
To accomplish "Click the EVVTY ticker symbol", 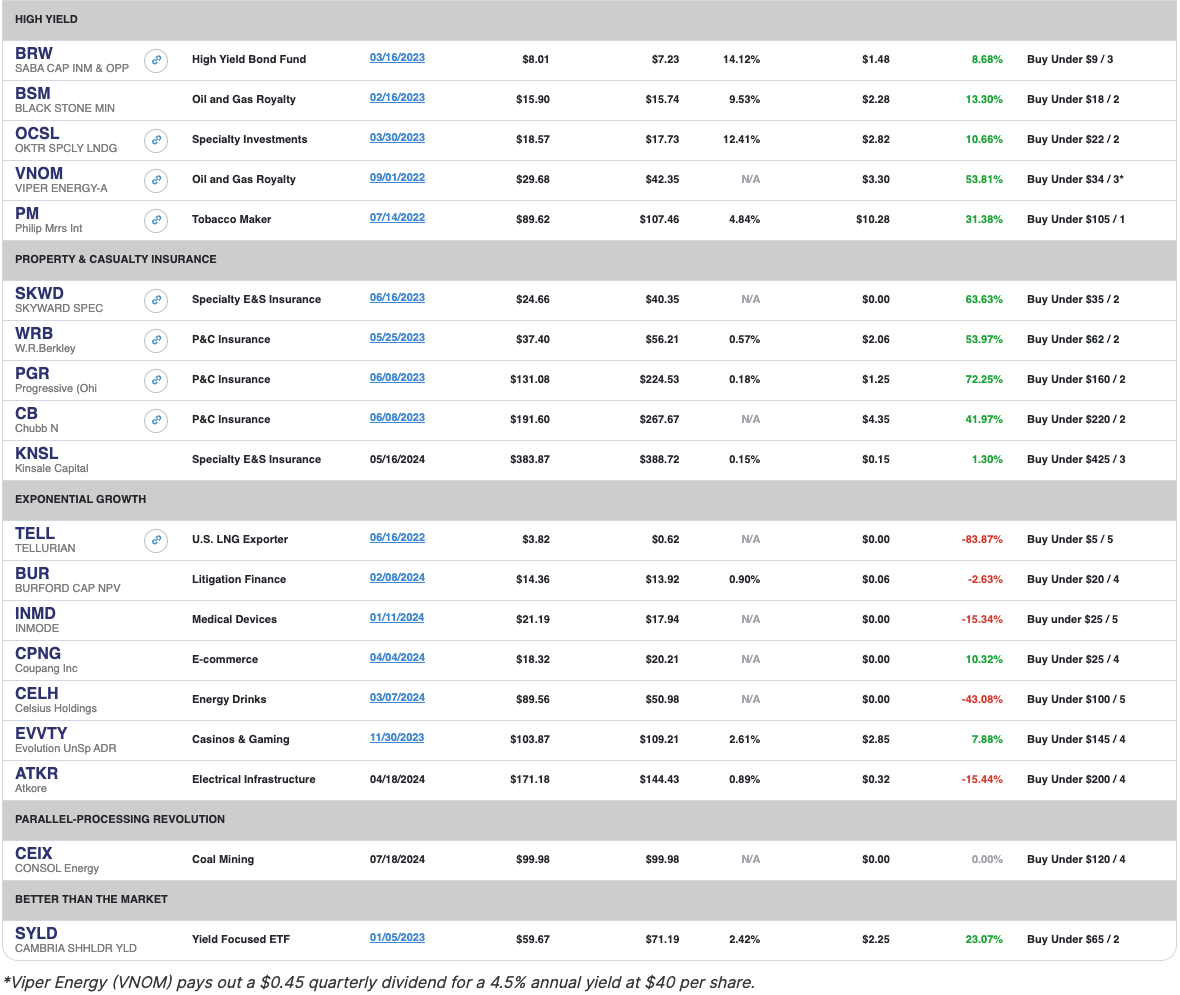I will 41,733.
